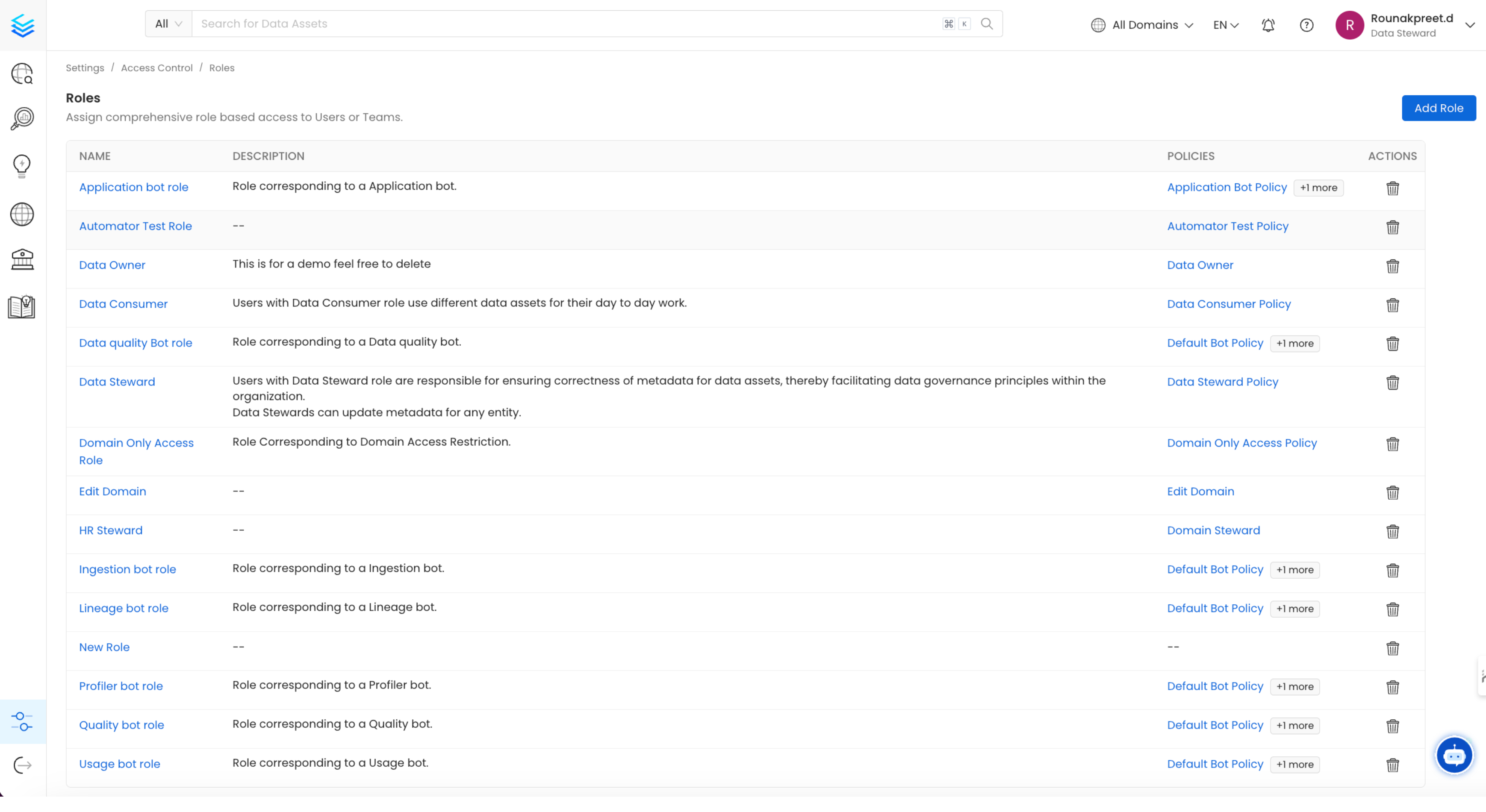Open the All Domains dropdown
Viewport: 1486px width, 812px height.
click(1141, 25)
